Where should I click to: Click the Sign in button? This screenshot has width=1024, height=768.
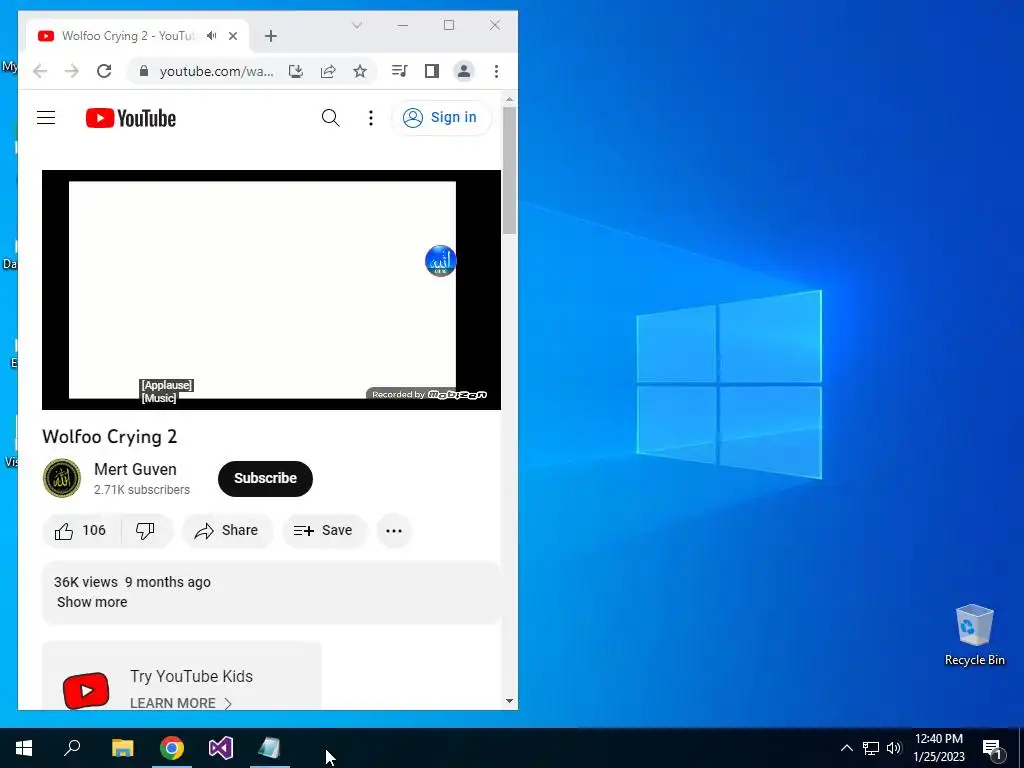441,118
